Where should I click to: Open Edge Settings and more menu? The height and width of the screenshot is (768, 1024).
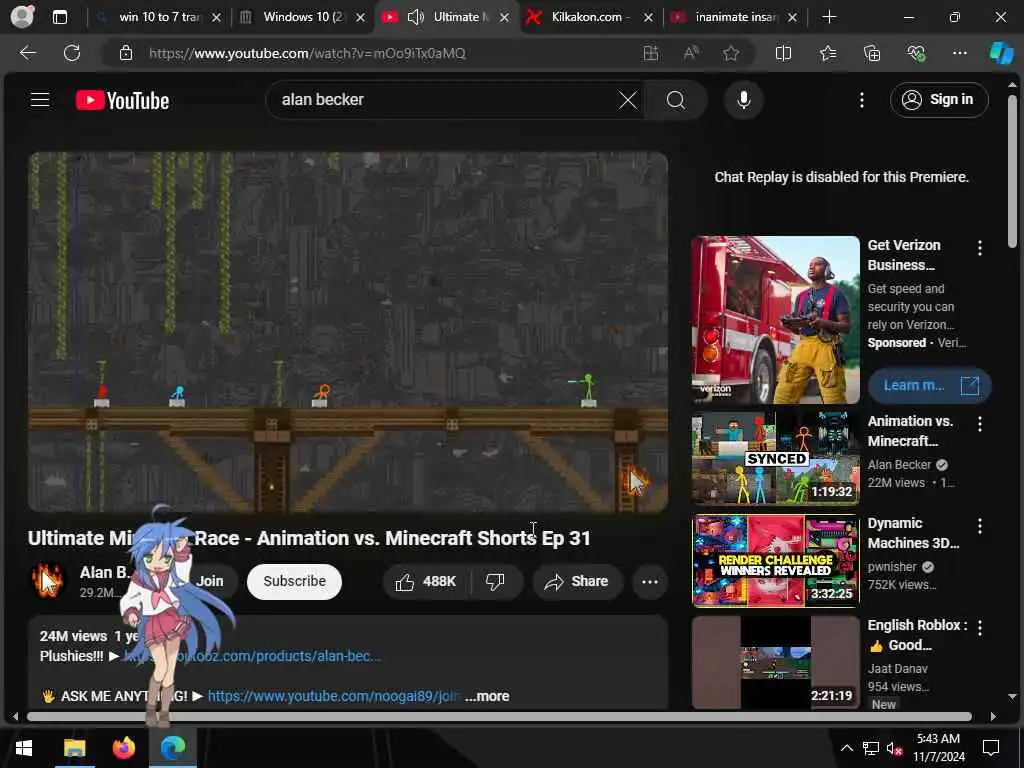click(959, 53)
